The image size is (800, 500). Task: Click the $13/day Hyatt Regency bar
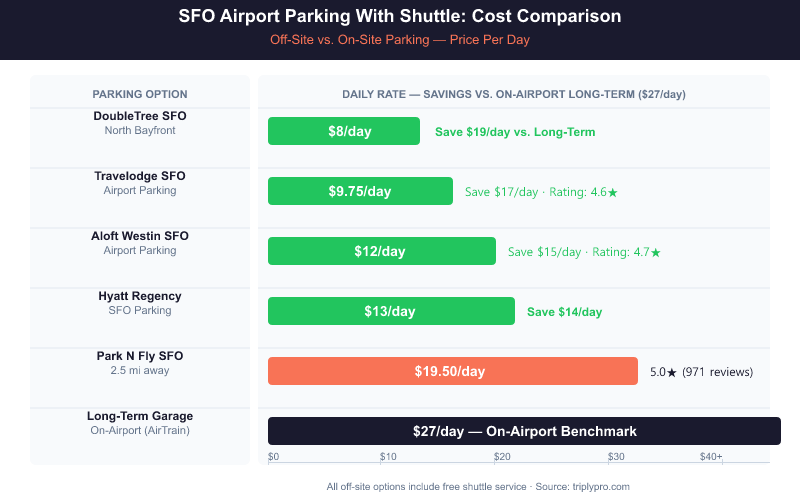tap(390, 311)
